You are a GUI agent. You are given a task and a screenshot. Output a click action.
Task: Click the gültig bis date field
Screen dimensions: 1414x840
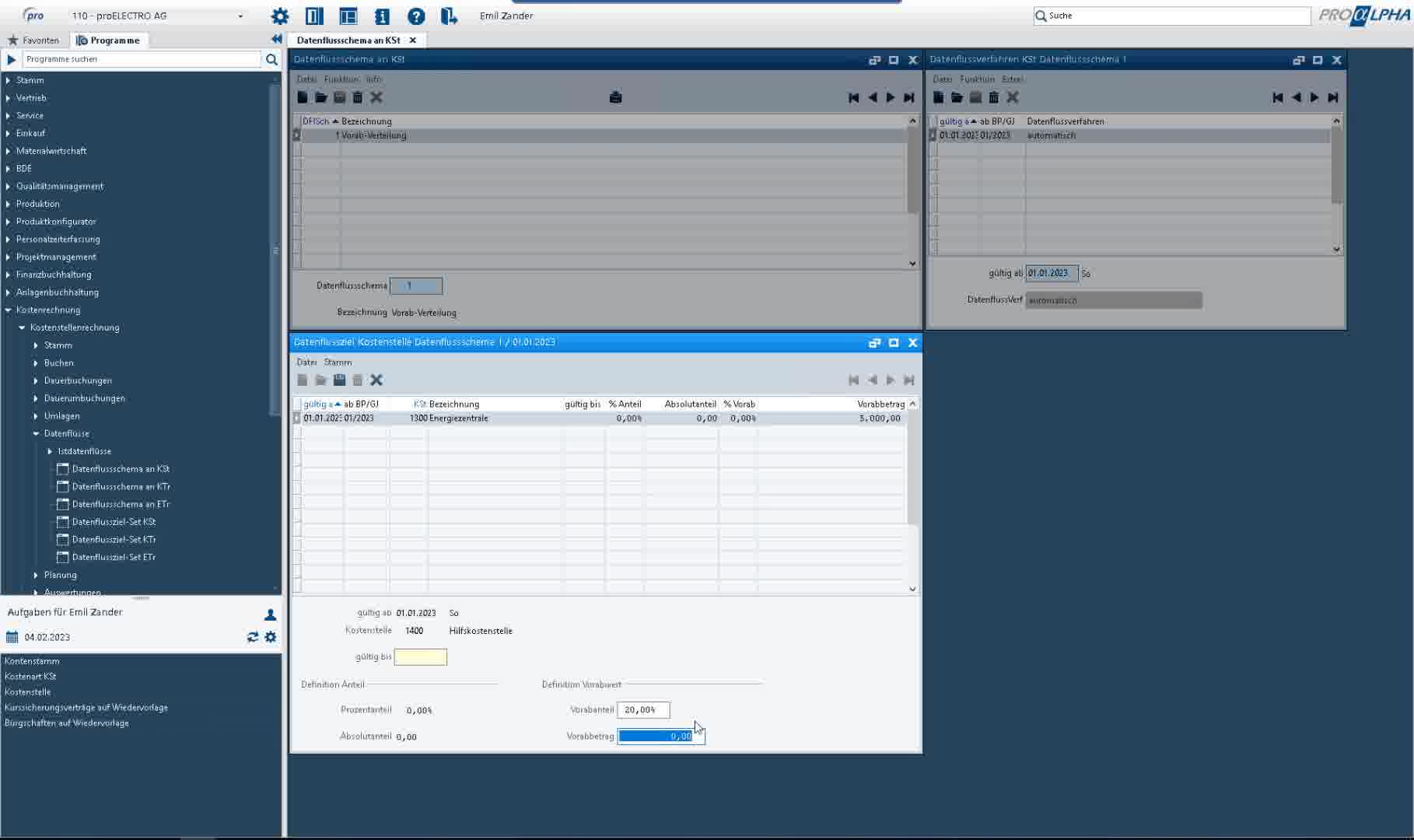421,657
